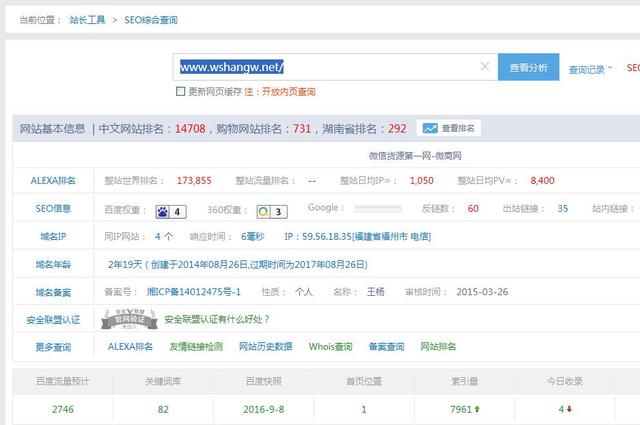Click the 域名备案 row label
Viewport: 640px width, 425px height.
[x=53, y=292]
